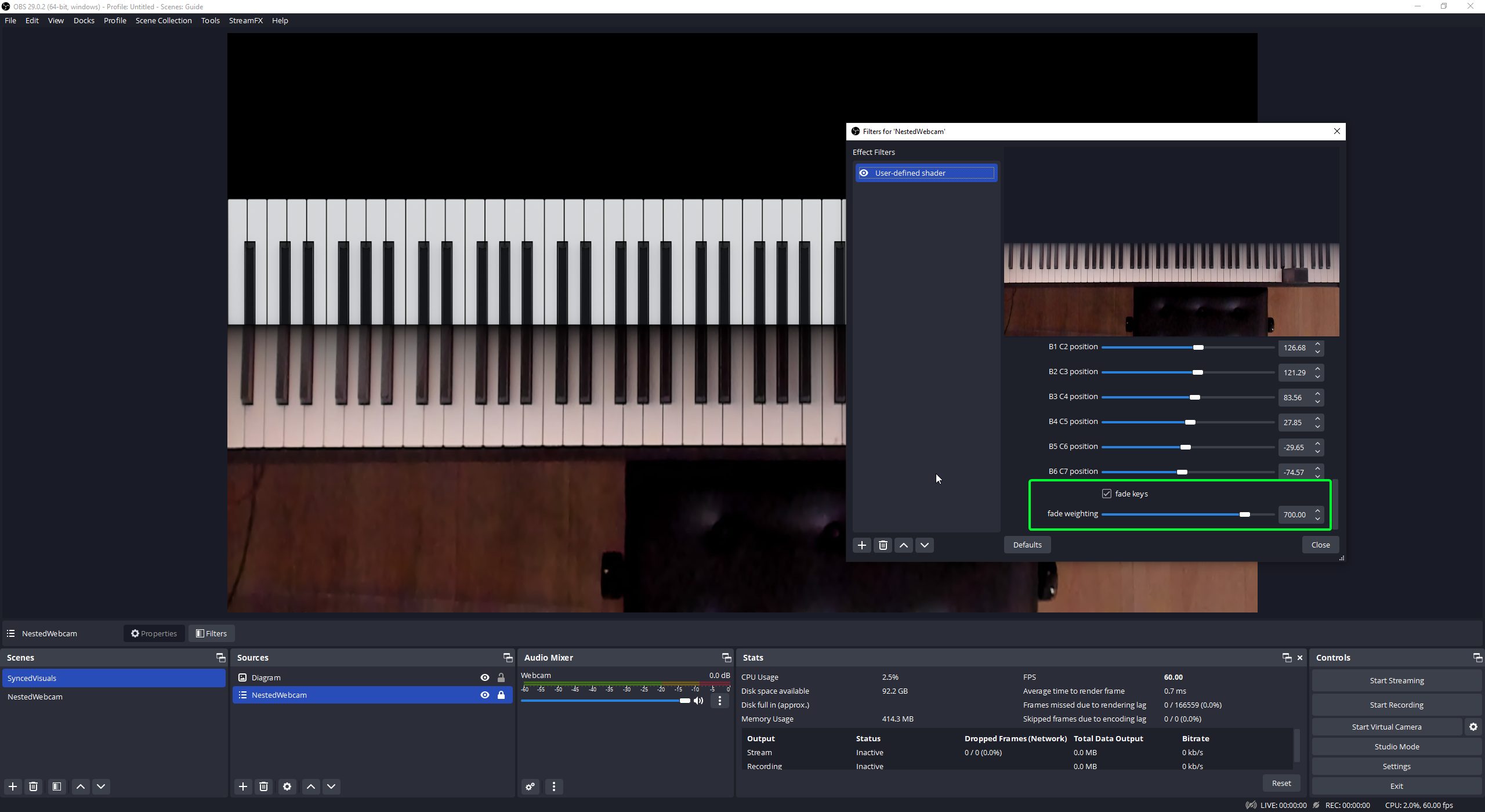The width and height of the screenshot is (1485, 812).
Task: Open the StreamFX menu
Action: [245, 20]
